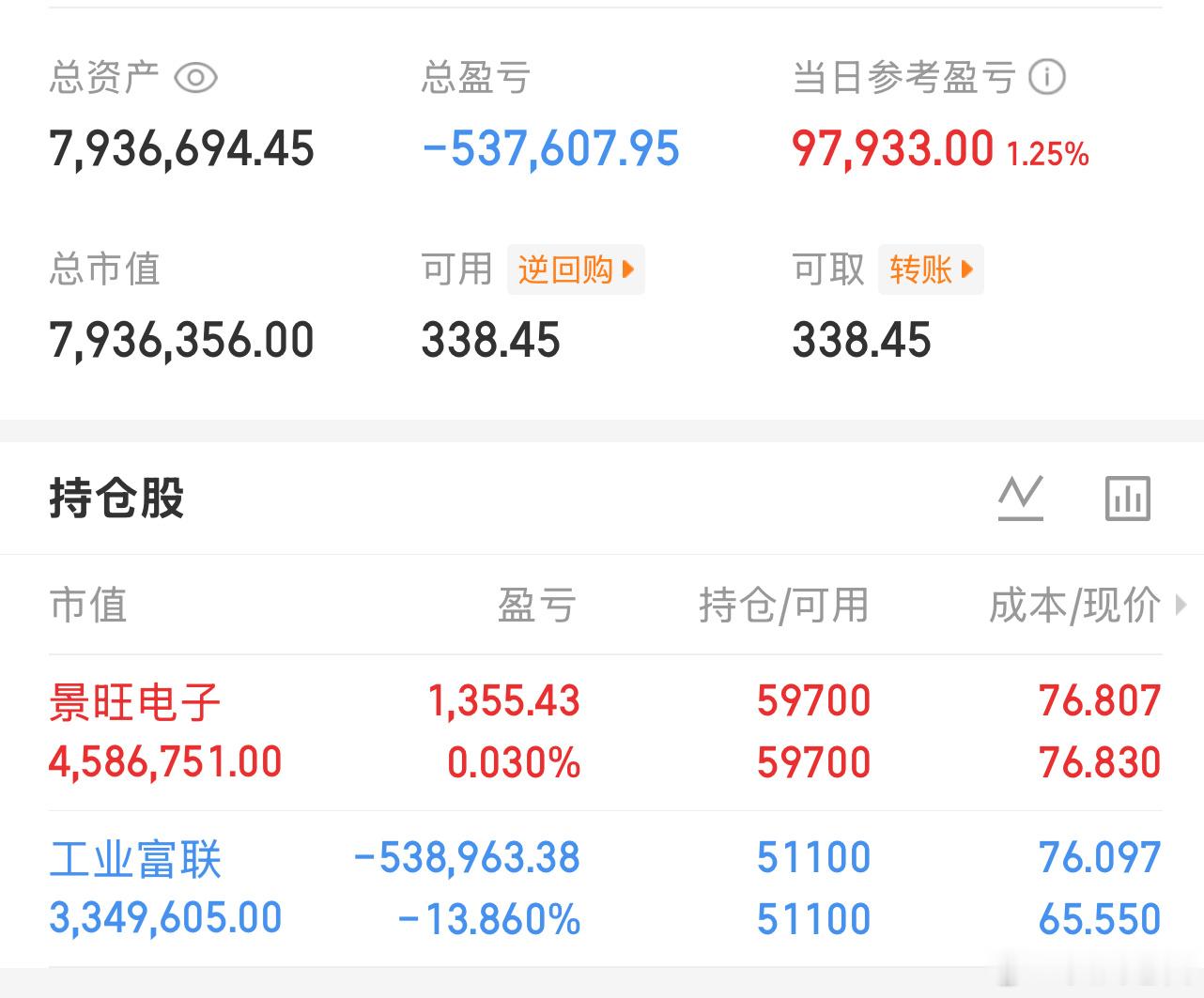Select total loss value -537,607.95
The height and width of the screenshot is (998, 1204).
(550, 149)
